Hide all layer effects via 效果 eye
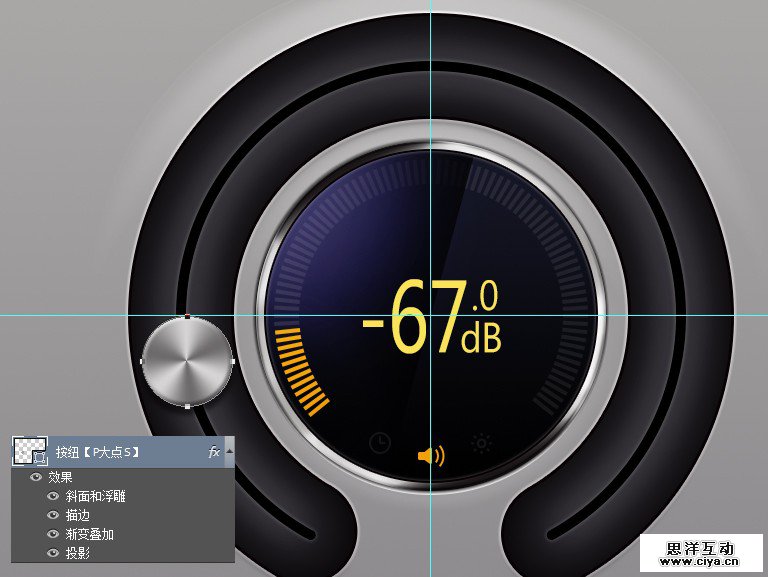Viewport: 768px width, 577px height. 36,478
